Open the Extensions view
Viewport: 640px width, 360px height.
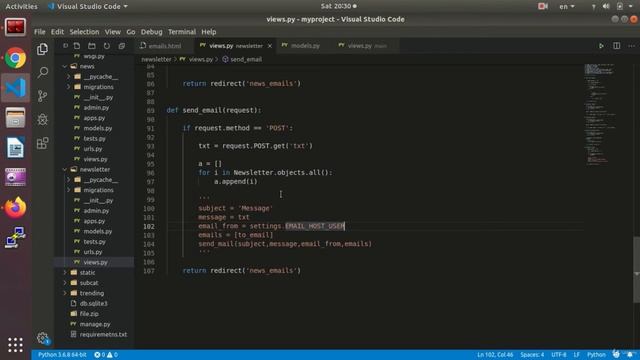point(42,143)
